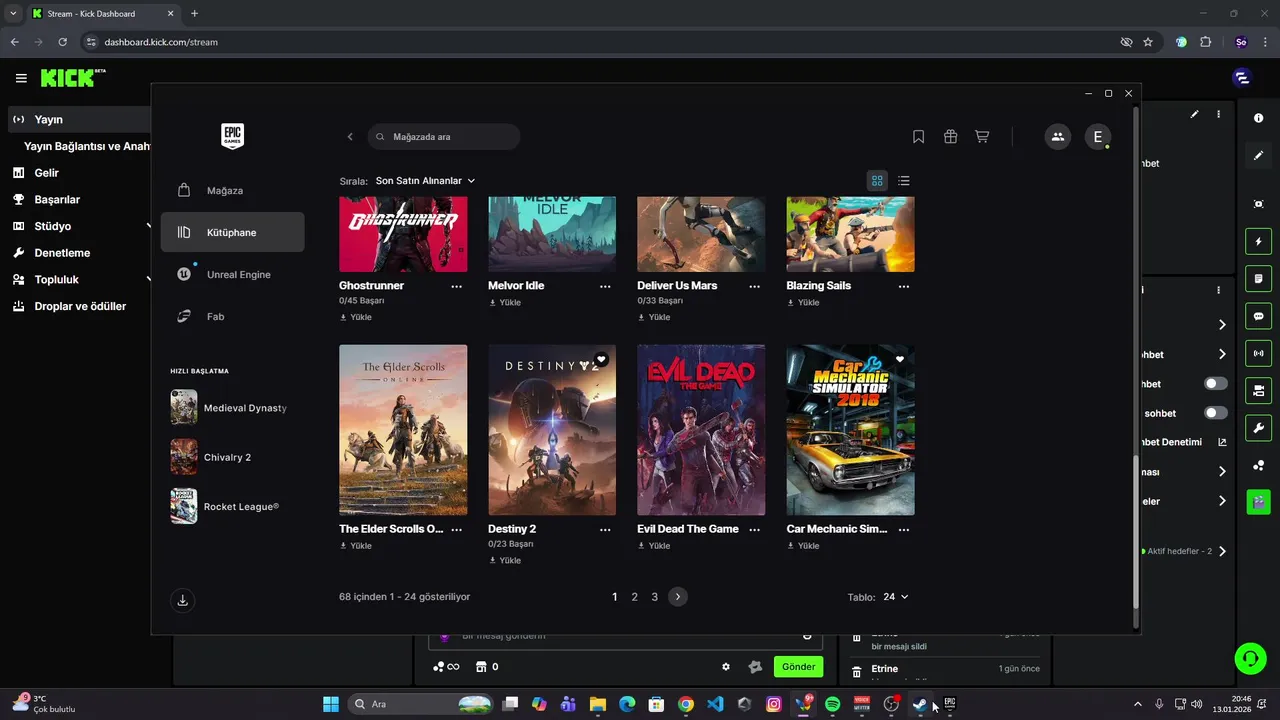Go back using Epic launcher back arrow
The width and height of the screenshot is (1280, 720).
[x=350, y=137]
